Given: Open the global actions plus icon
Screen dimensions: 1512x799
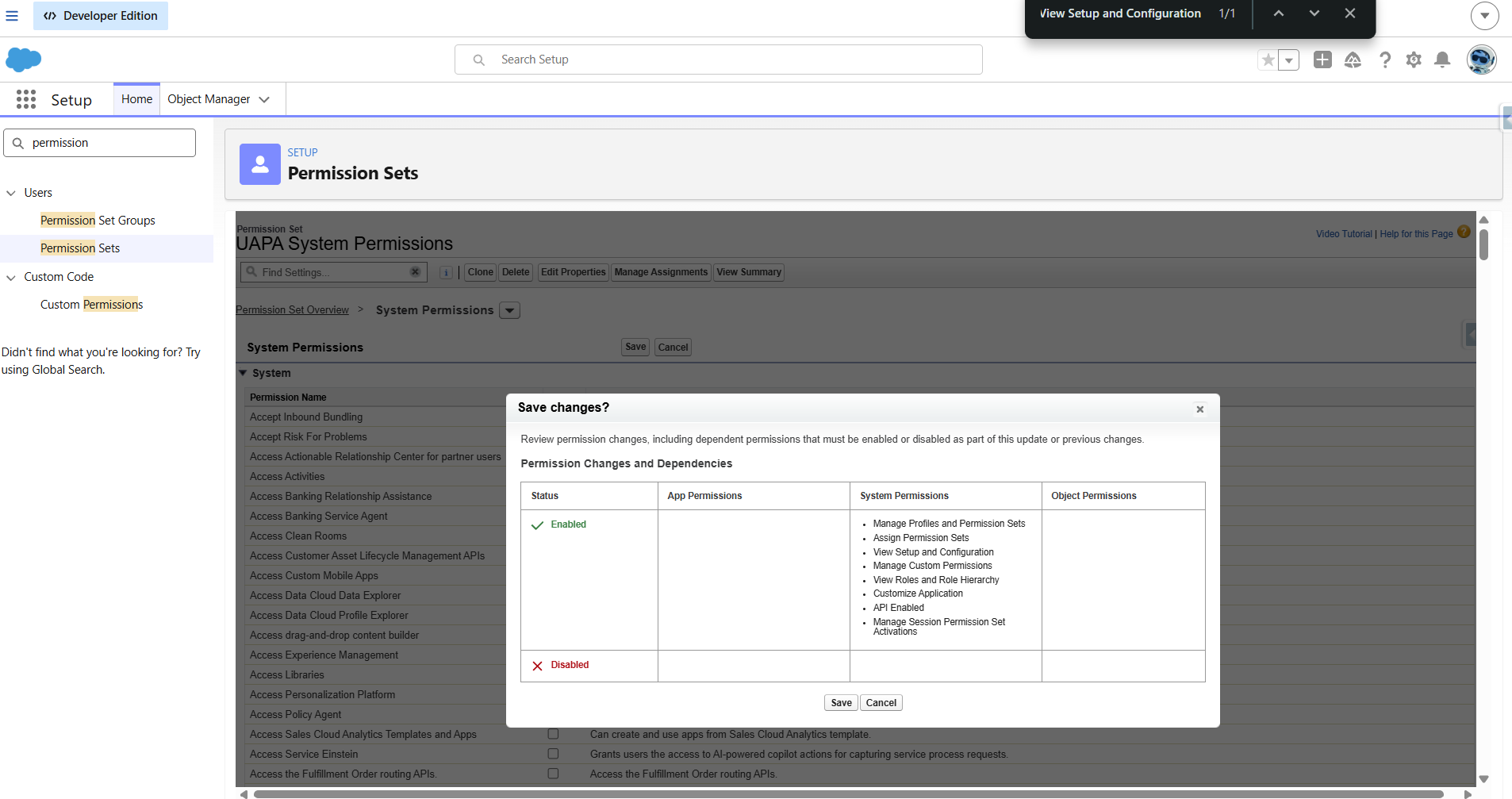Looking at the screenshot, I should [1322, 60].
